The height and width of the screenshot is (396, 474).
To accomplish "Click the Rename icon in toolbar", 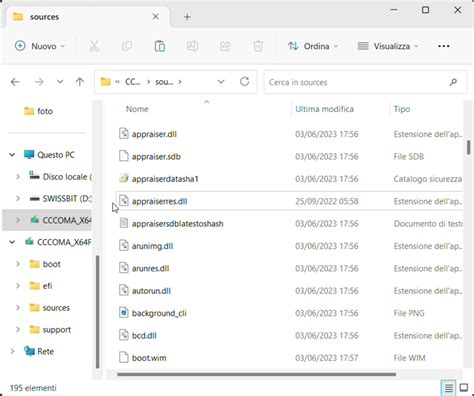I will click(192, 46).
